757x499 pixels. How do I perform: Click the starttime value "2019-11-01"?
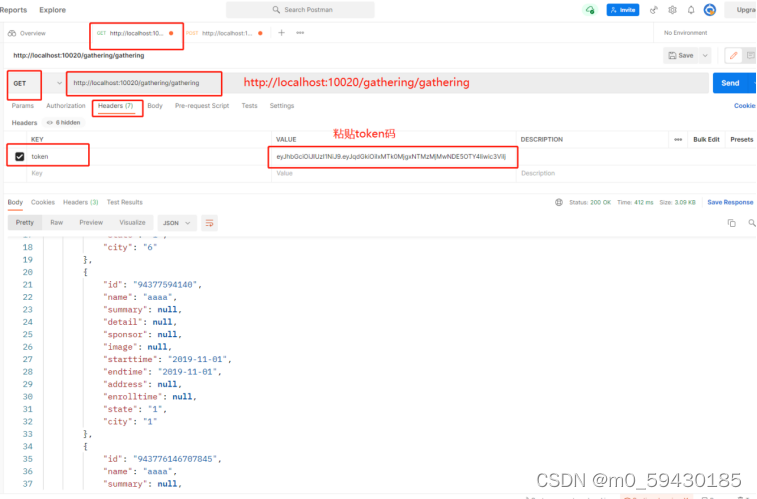tap(197, 360)
